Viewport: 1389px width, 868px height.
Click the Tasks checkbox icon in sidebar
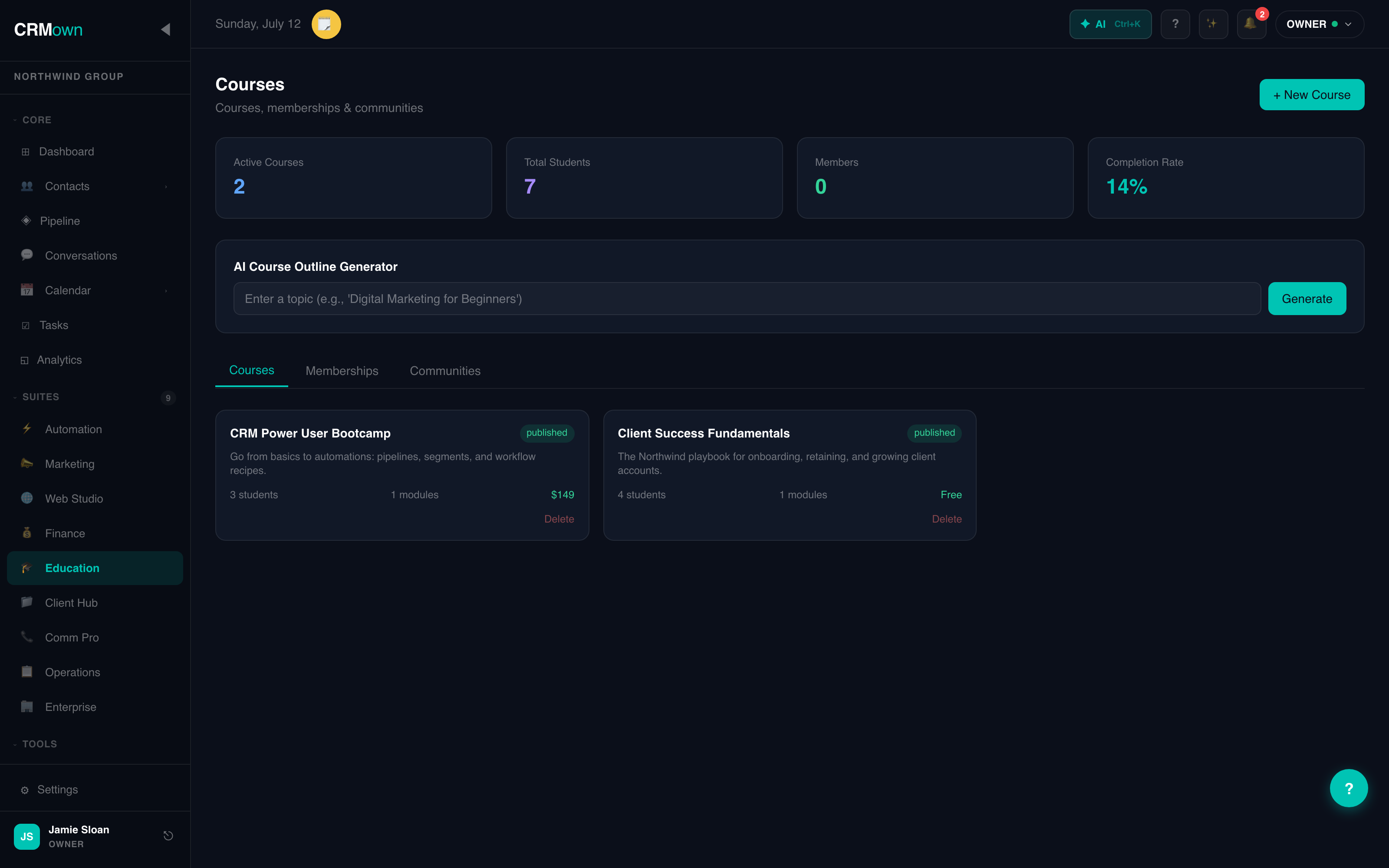(x=25, y=325)
